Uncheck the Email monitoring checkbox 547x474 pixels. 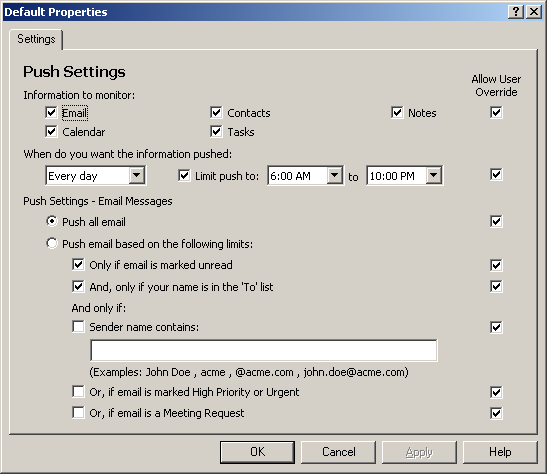51,113
